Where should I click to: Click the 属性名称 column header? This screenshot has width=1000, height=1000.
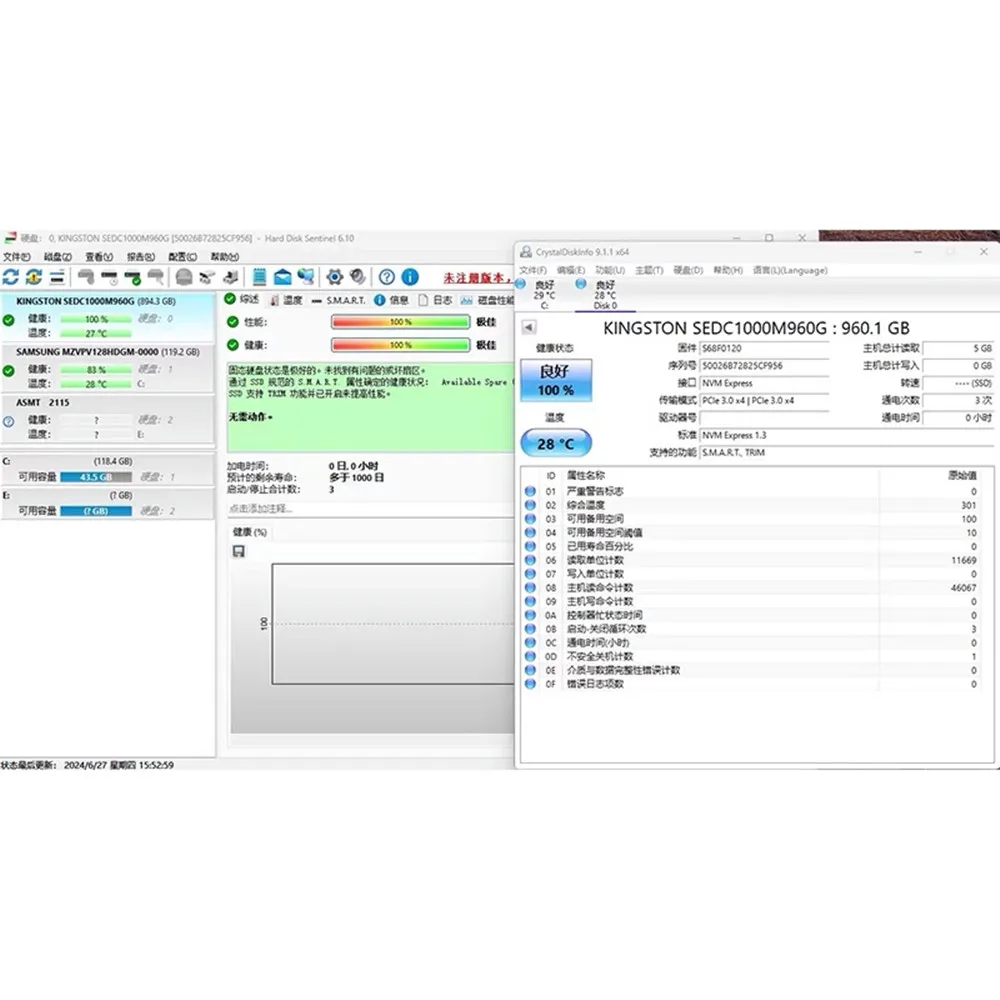click(585, 476)
